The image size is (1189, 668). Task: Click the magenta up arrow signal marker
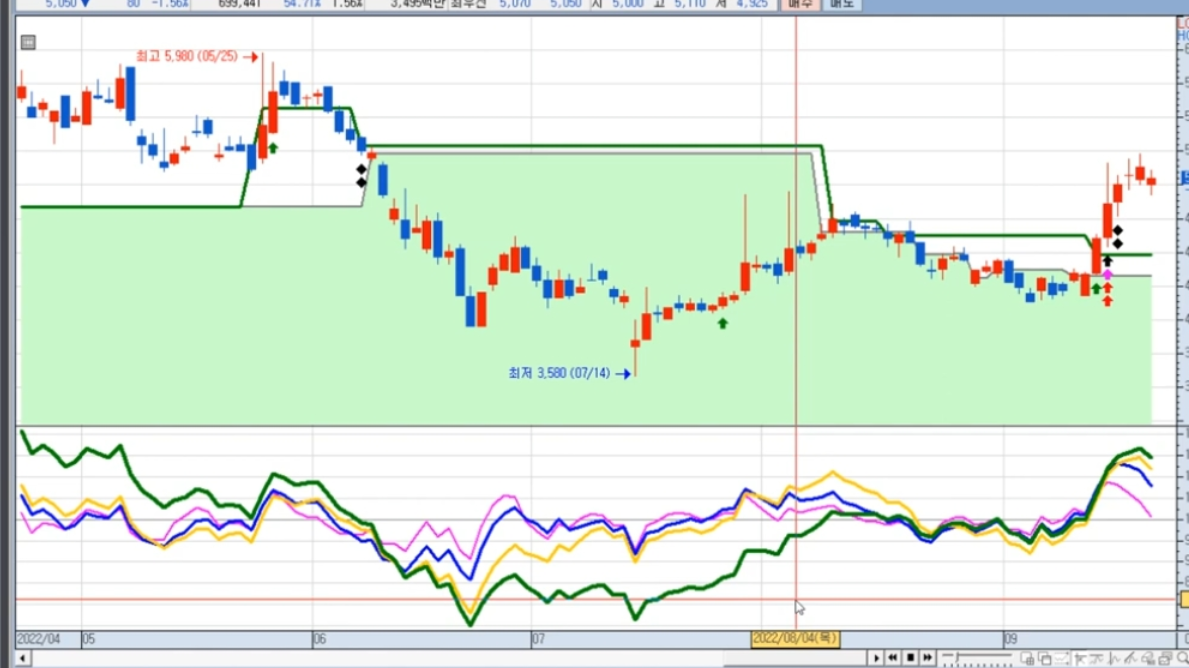point(1107,274)
